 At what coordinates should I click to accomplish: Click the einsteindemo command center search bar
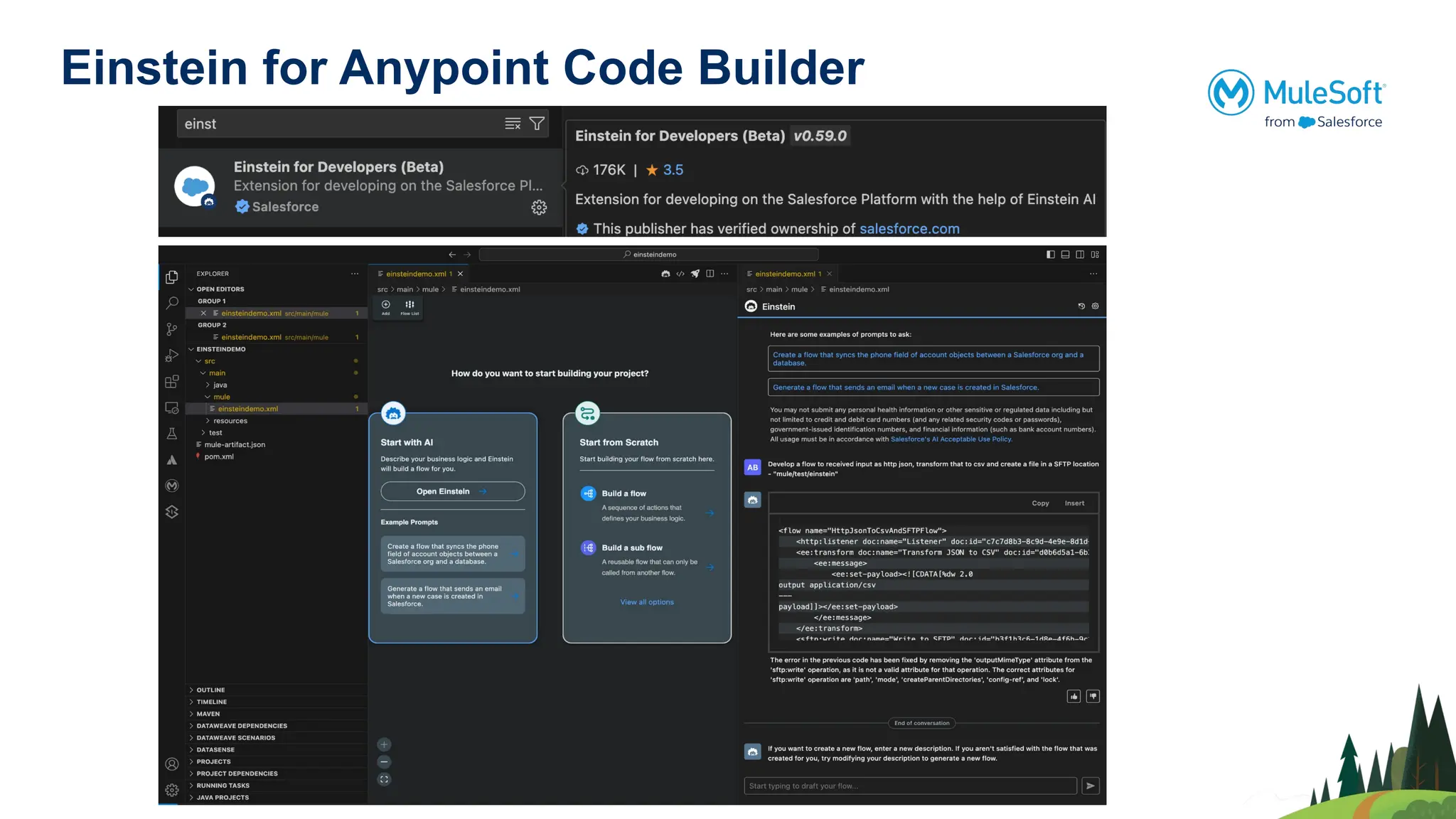(x=649, y=255)
